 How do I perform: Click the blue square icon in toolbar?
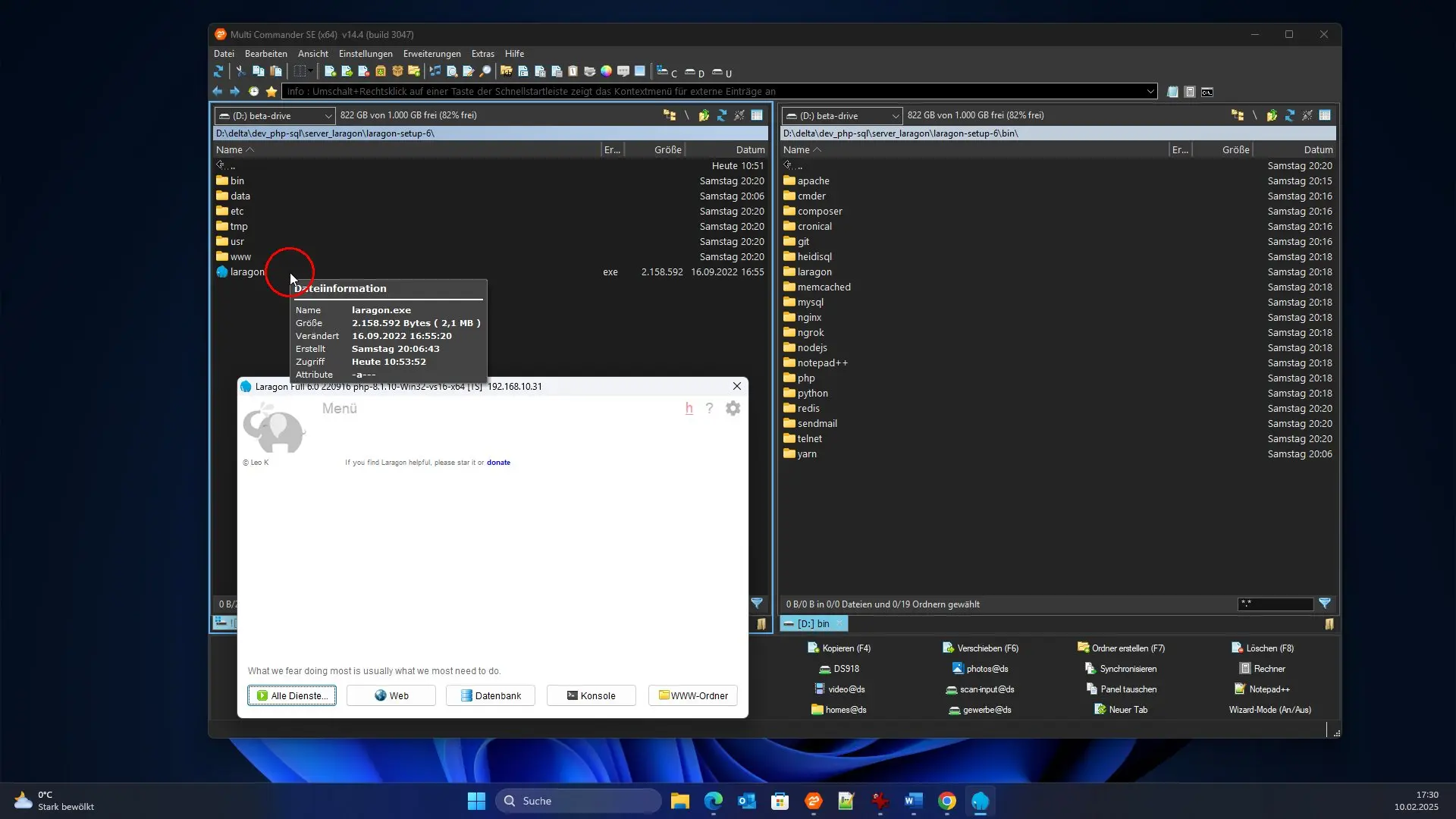pyautogui.click(x=640, y=71)
